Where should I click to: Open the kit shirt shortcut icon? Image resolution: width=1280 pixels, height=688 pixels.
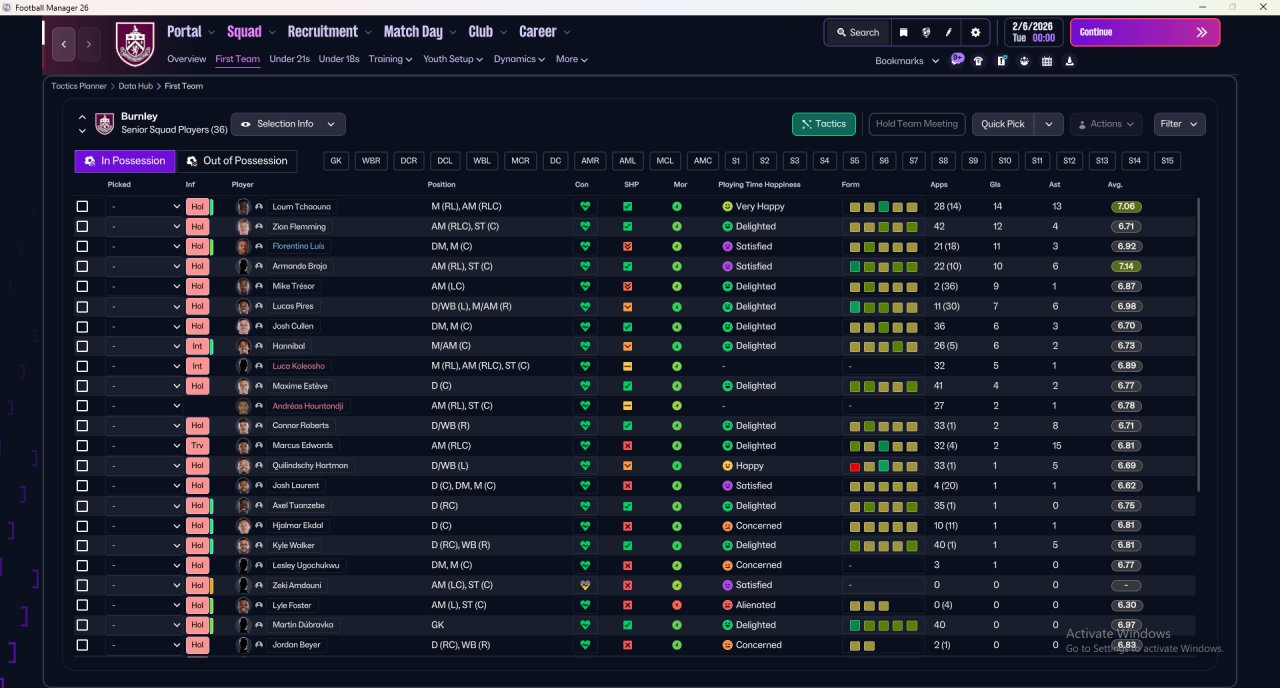pyautogui.click(x=978, y=61)
